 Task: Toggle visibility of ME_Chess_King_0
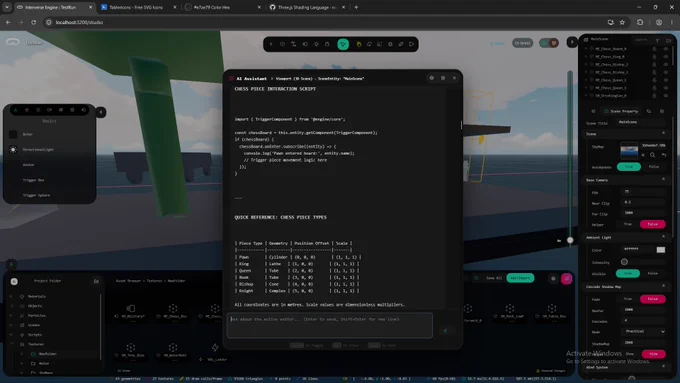[x=666, y=57]
